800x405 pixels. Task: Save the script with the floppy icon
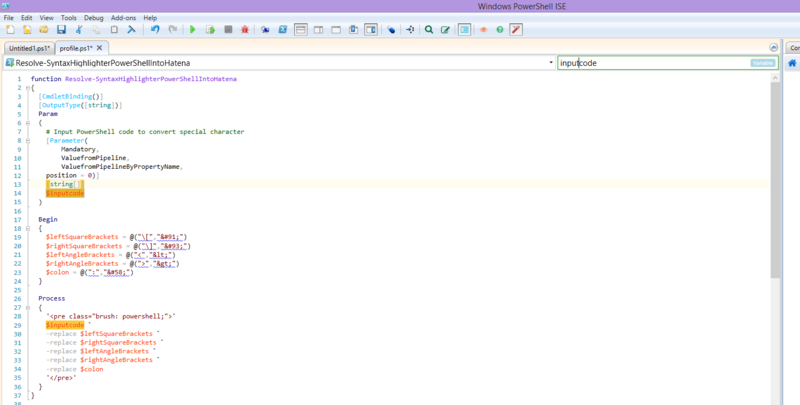(x=61, y=30)
